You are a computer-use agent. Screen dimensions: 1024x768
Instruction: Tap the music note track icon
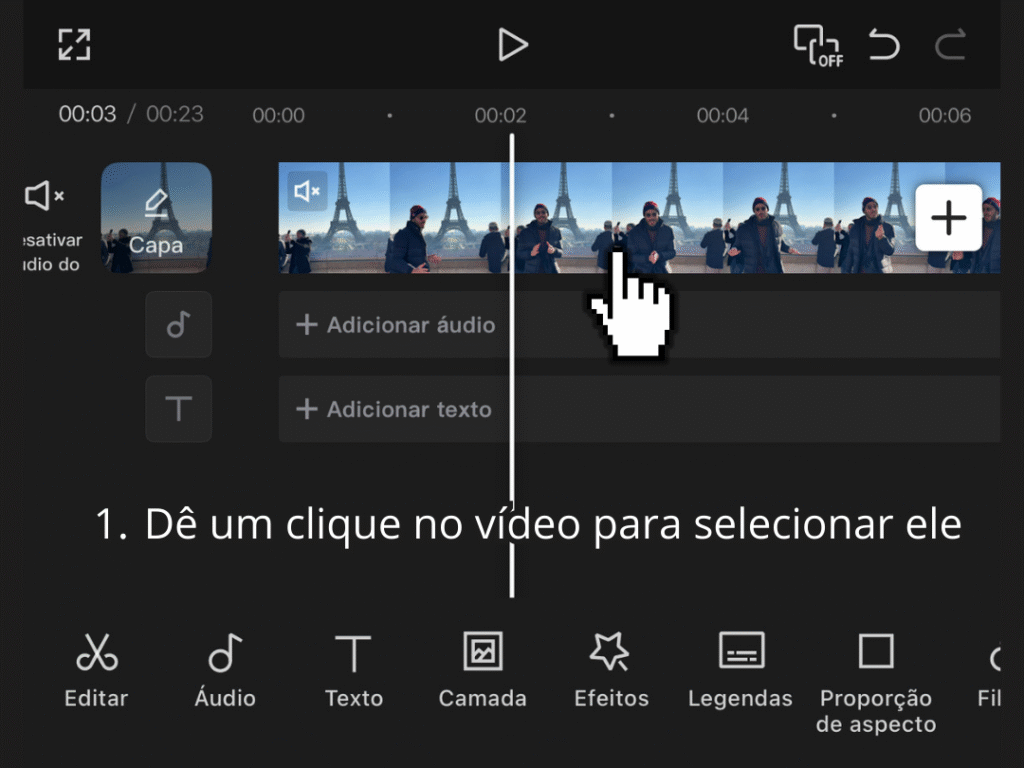click(178, 324)
